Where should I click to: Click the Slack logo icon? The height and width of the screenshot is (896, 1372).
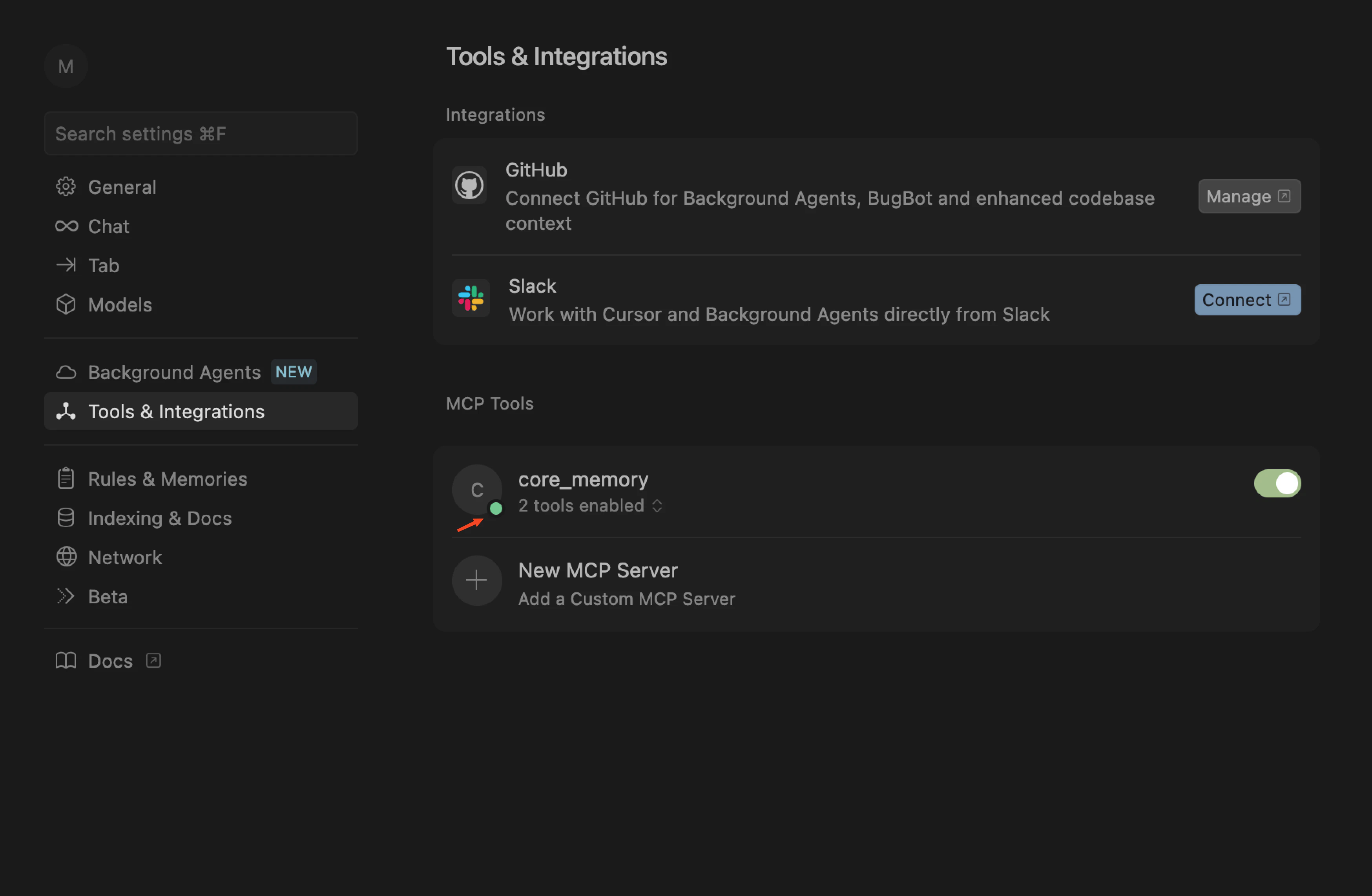pyautogui.click(x=471, y=299)
